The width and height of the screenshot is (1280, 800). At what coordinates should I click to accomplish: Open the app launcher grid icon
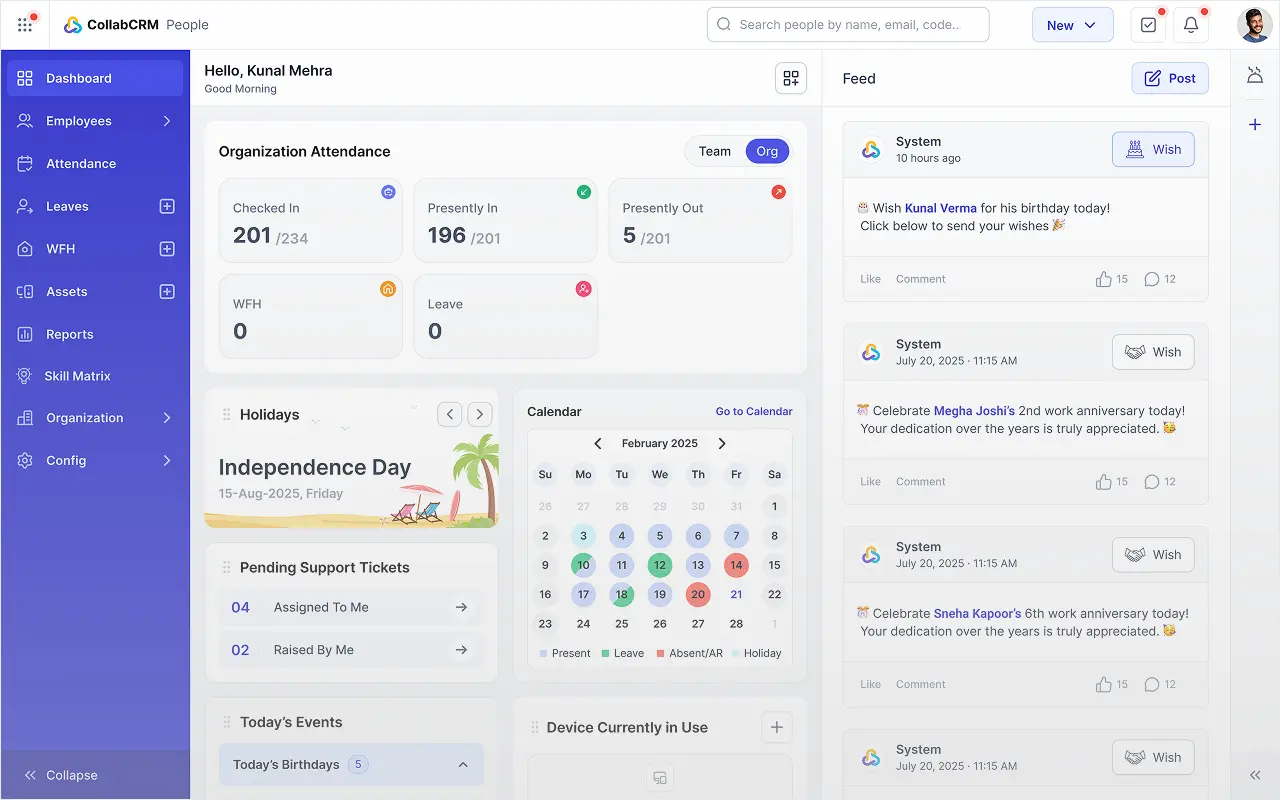tap(25, 25)
